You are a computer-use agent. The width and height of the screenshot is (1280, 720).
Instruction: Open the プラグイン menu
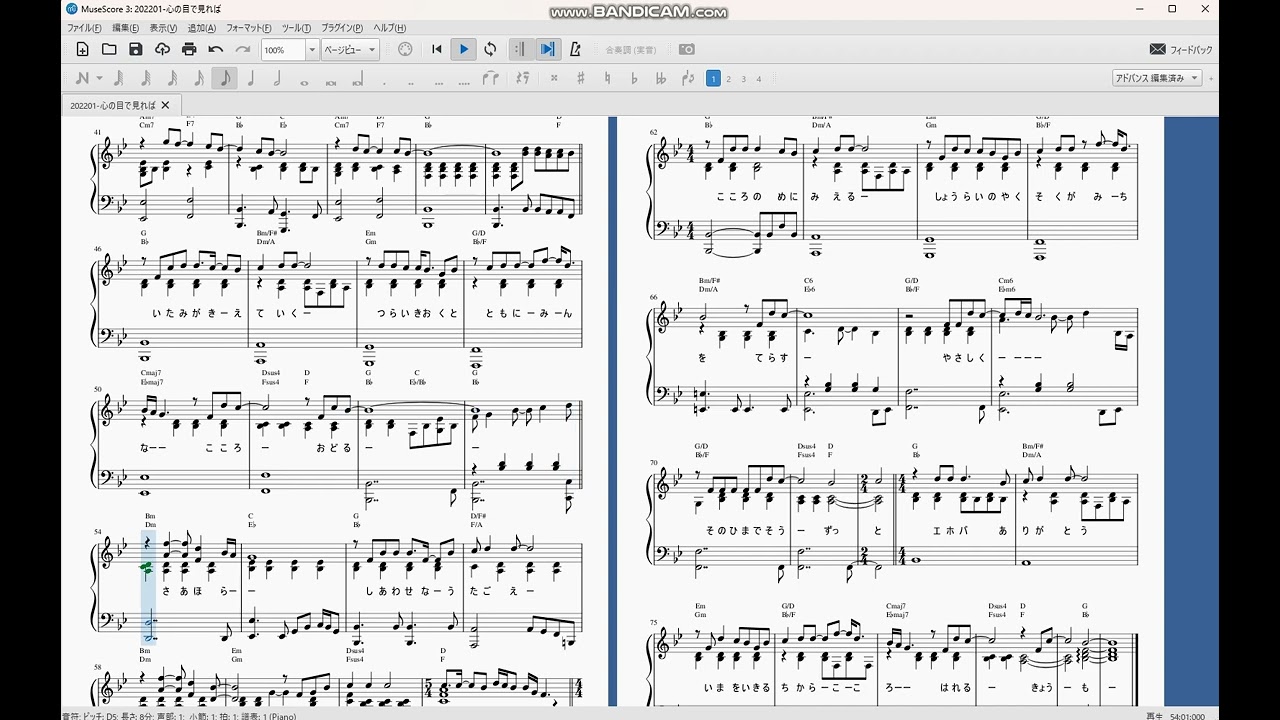[343, 28]
